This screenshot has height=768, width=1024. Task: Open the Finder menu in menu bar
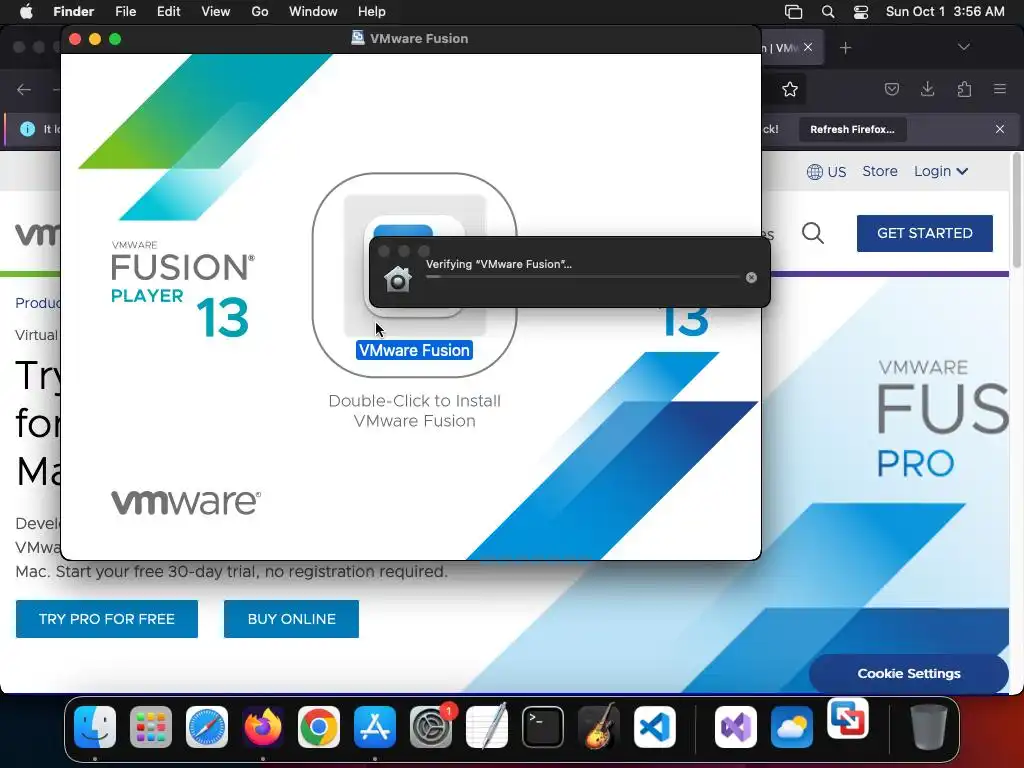click(73, 12)
